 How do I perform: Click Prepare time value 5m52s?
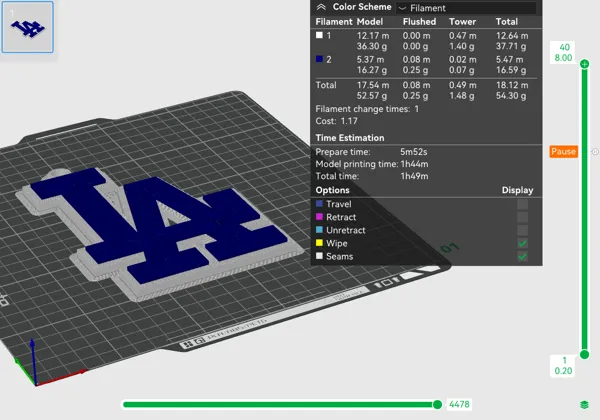(x=414, y=152)
